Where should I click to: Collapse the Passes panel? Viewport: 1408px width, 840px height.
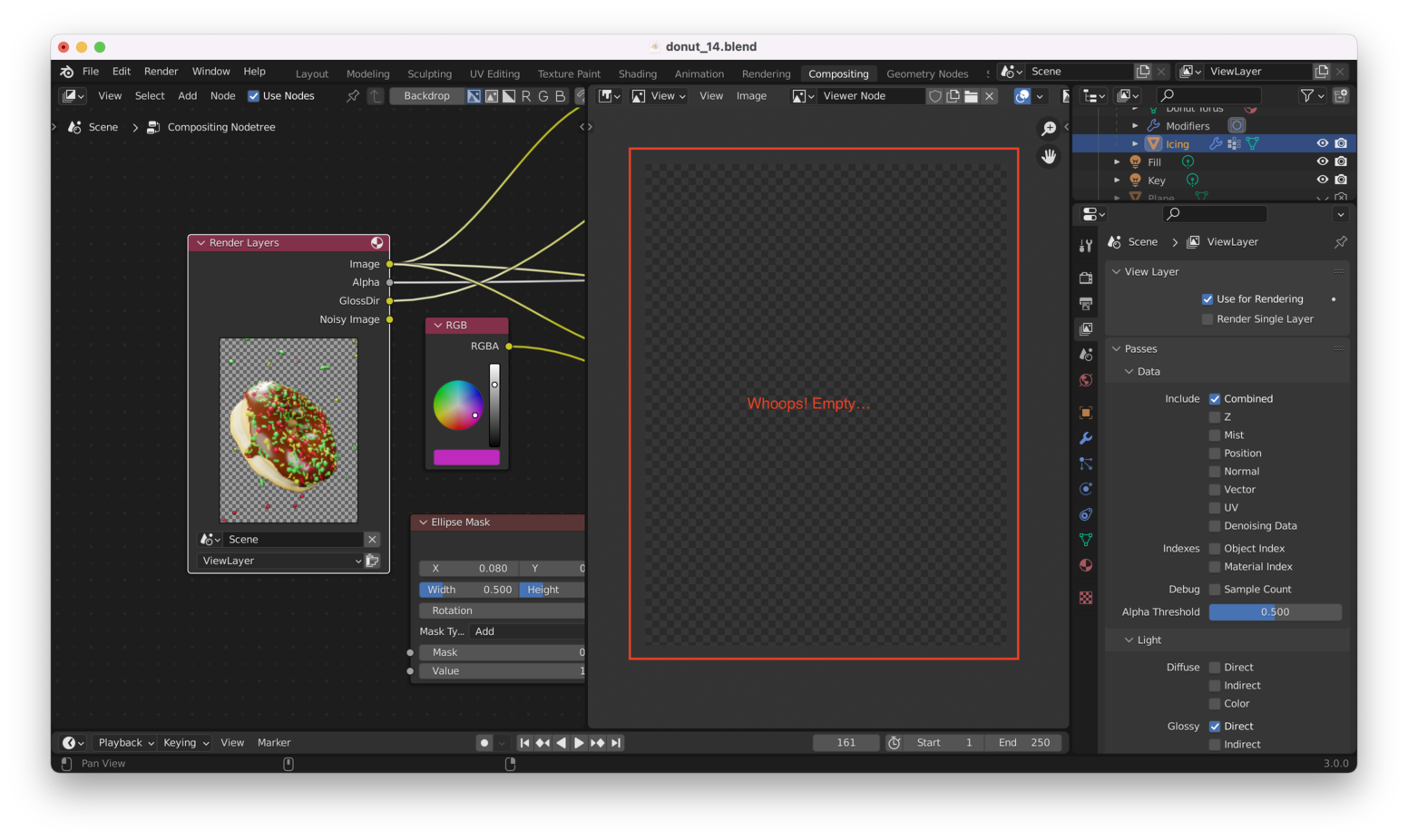click(x=1117, y=349)
